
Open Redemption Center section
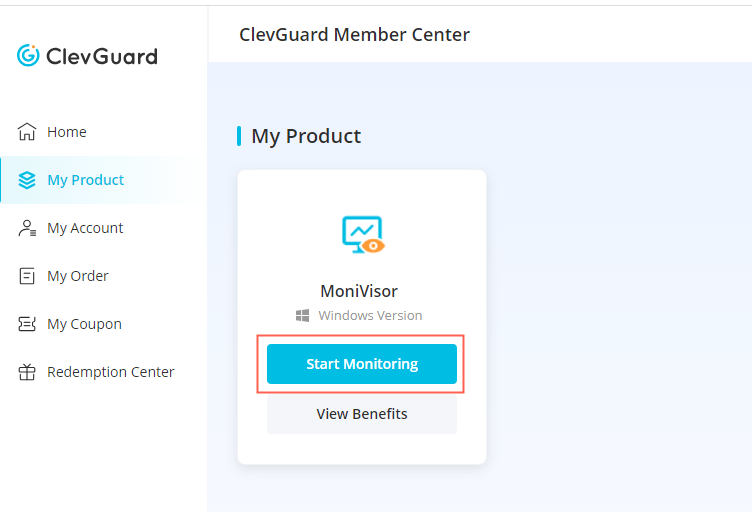pyautogui.click(x=104, y=372)
